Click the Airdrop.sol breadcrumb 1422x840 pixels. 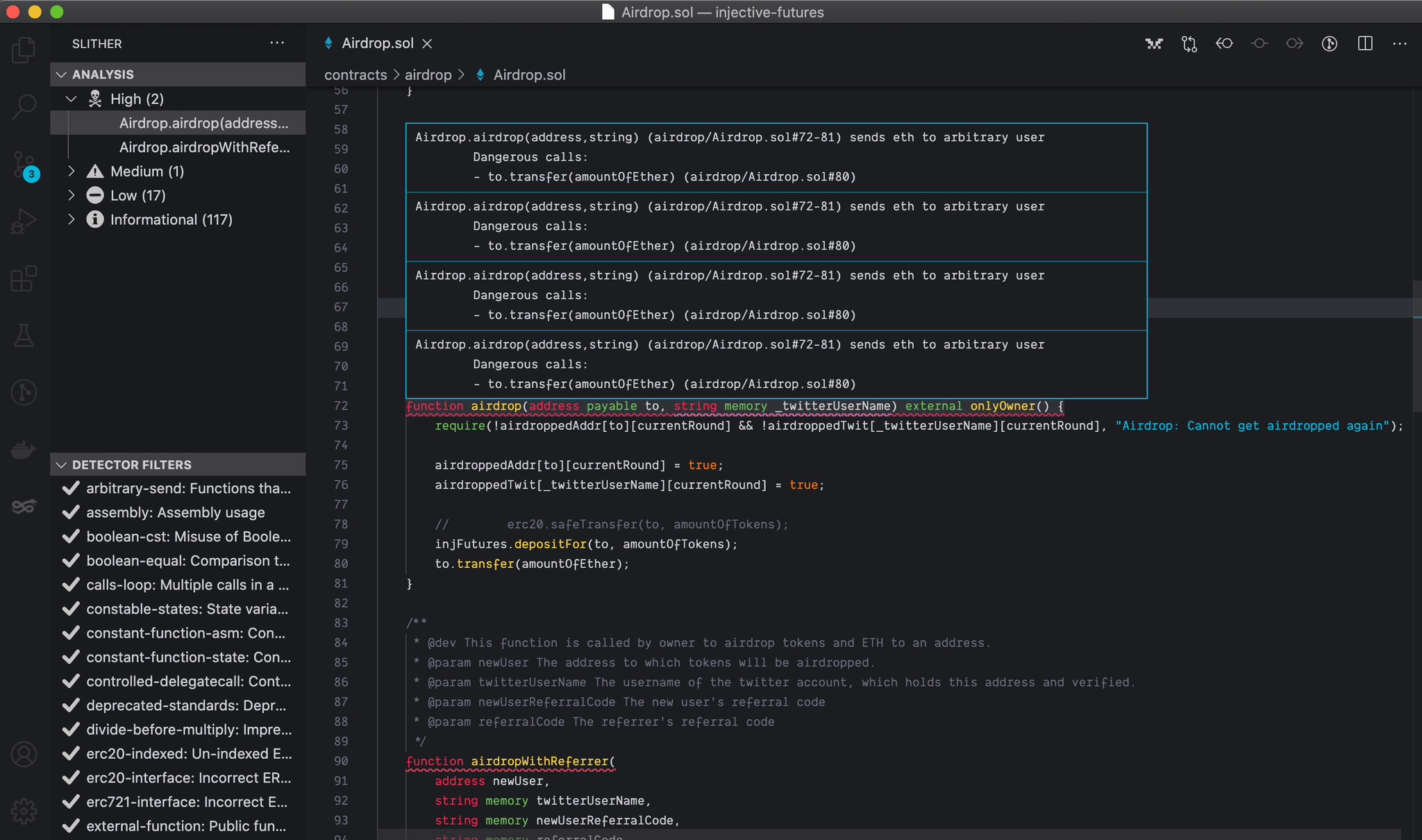click(529, 75)
